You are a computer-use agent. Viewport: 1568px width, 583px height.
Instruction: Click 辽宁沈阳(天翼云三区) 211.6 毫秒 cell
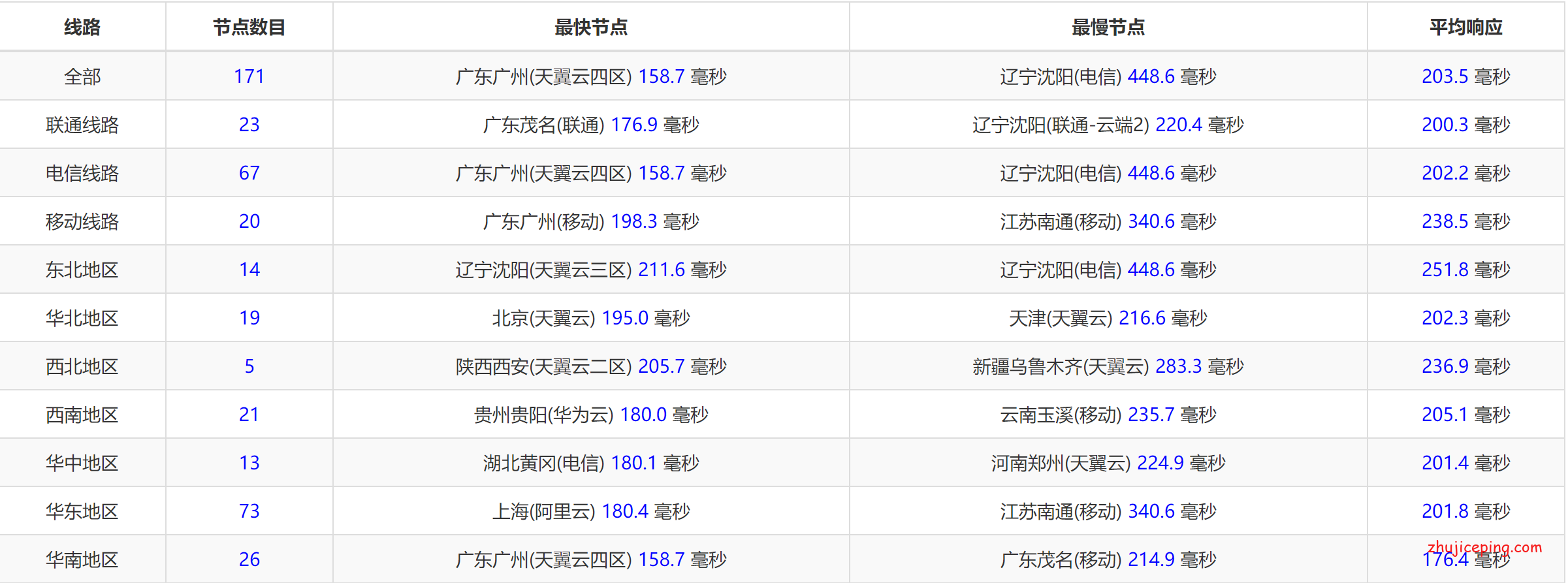pyautogui.click(x=591, y=270)
